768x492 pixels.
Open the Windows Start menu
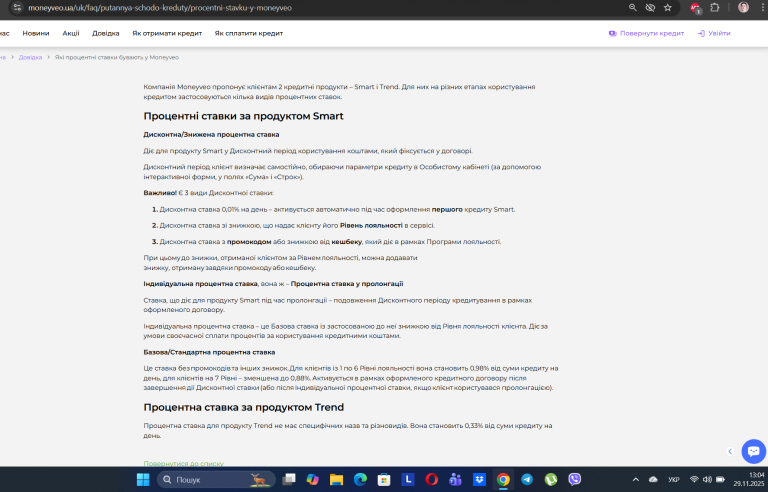pos(143,479)
